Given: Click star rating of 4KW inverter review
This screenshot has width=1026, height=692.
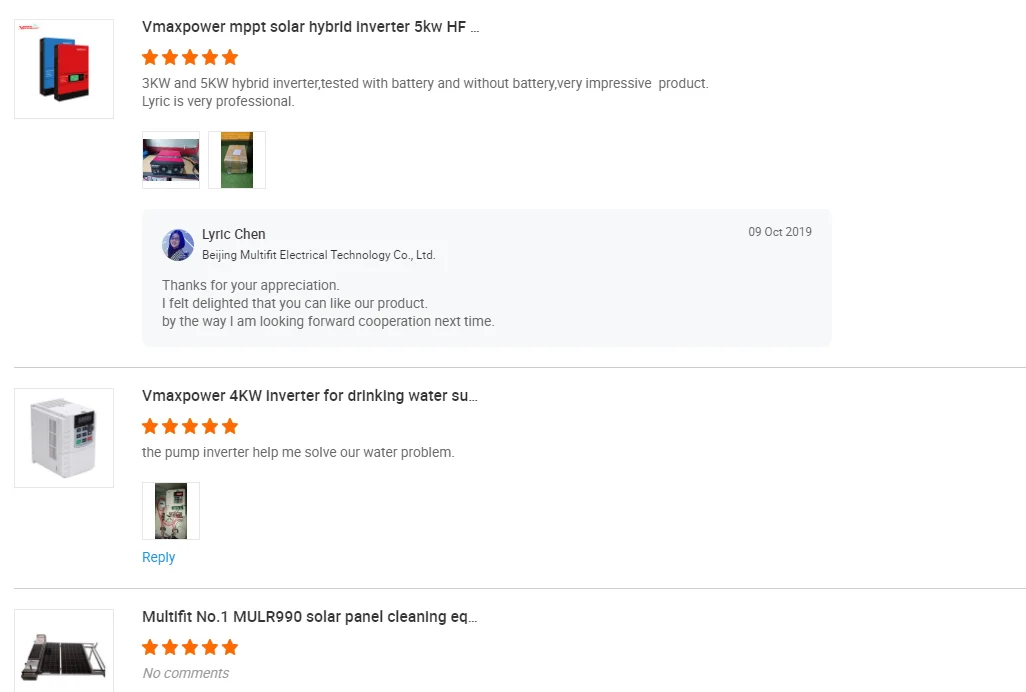Looking at the screenshot, I should coord(190,426).
